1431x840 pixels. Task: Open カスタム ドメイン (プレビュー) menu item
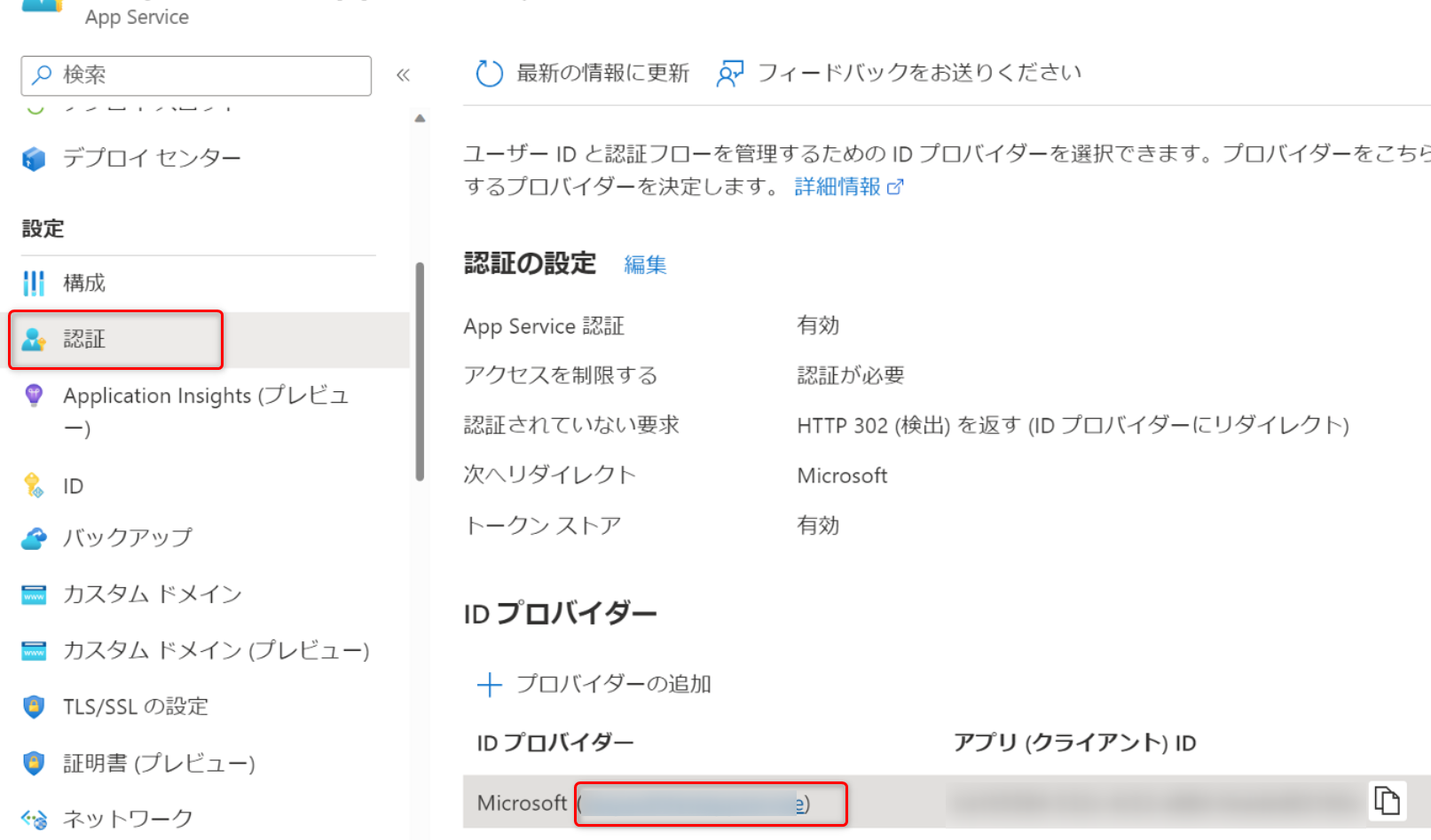click(x=215, y=651)
